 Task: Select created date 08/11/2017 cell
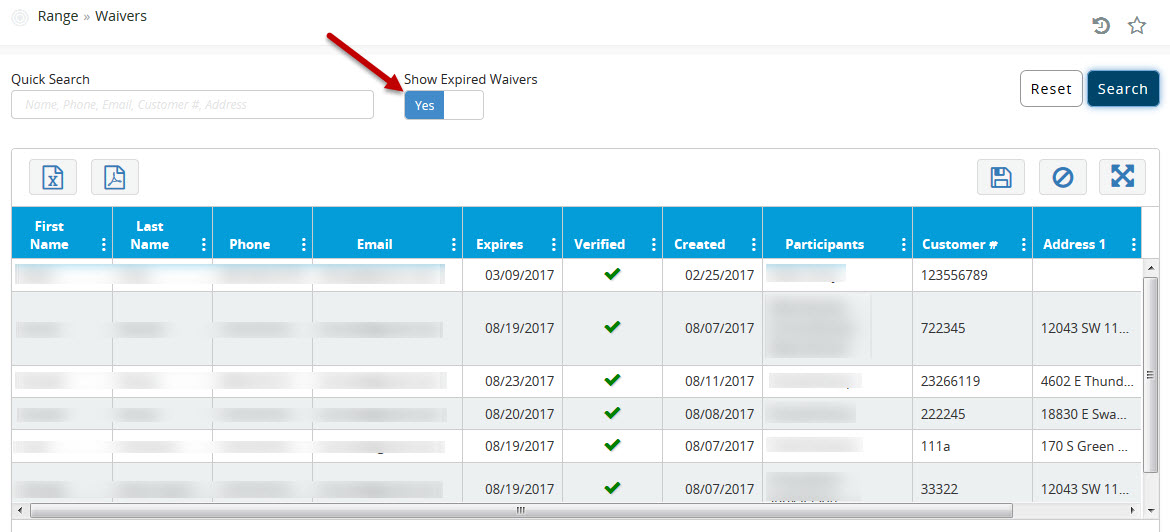[x=713, y=381]
